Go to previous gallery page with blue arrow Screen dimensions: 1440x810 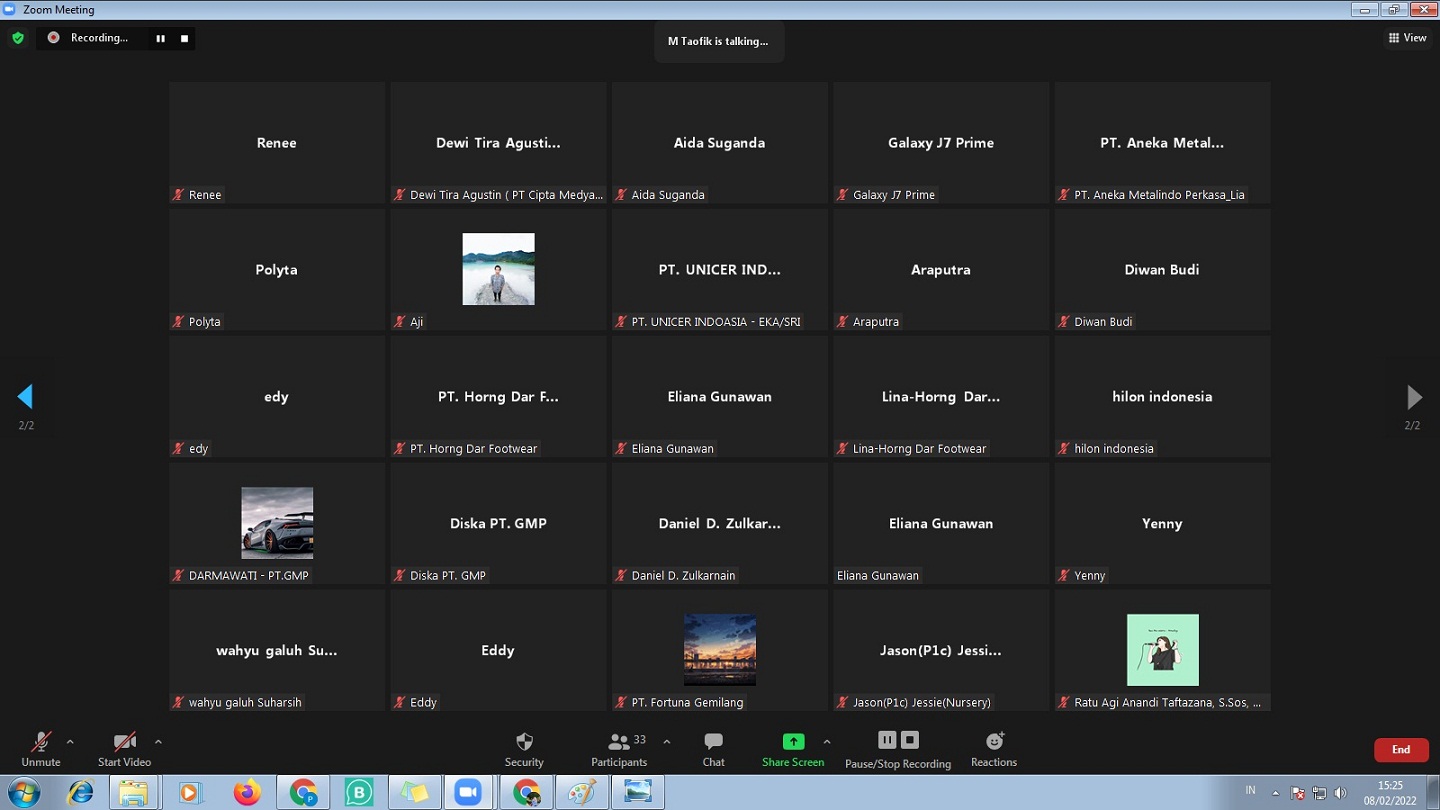point(26,397)
